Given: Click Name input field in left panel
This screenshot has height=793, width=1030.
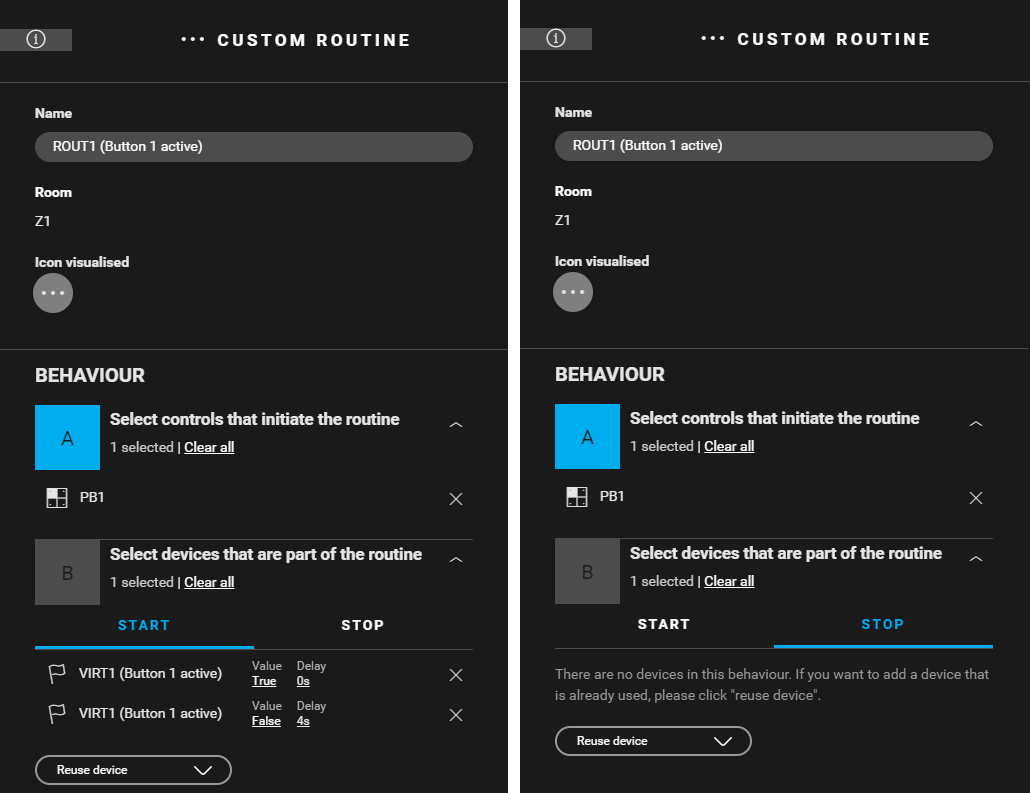Looking at the screenshot, I should pos(254,147).
